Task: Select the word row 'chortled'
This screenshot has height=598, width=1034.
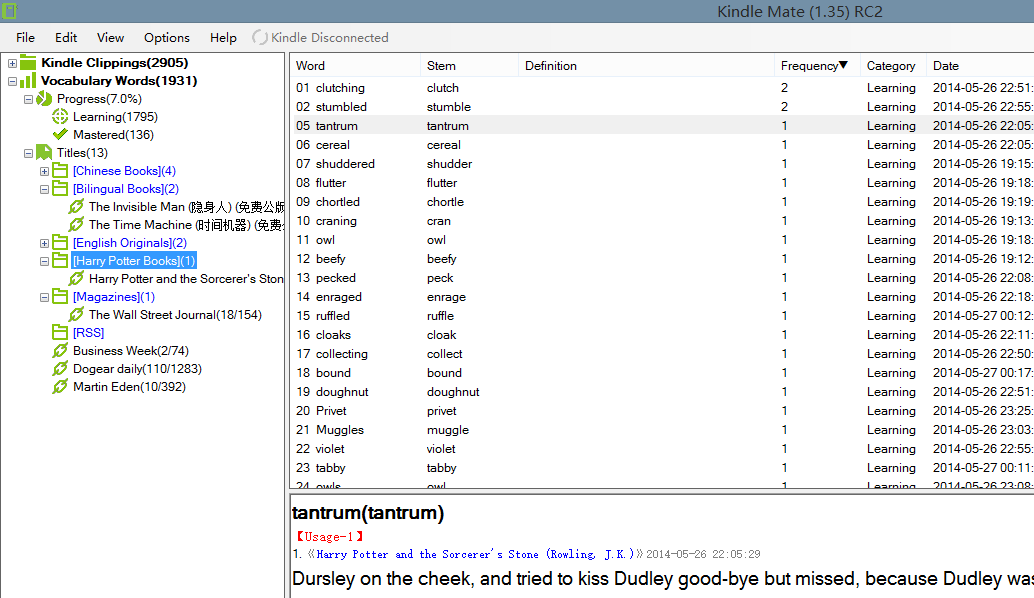Action: pos(662,202)
